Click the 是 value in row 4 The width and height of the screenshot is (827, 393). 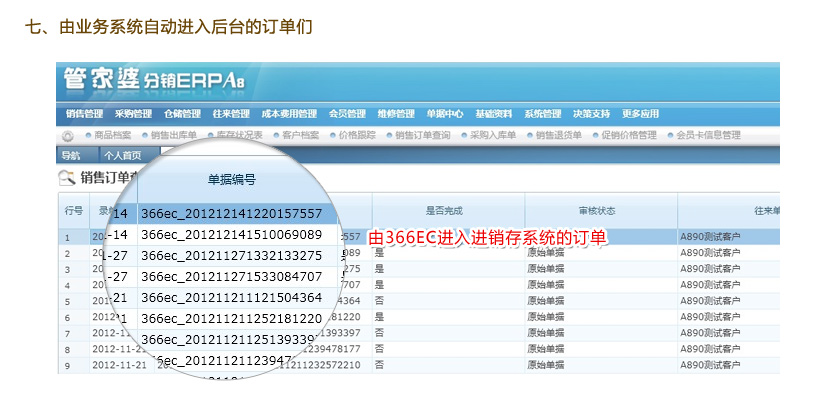[x=379, y=285]
